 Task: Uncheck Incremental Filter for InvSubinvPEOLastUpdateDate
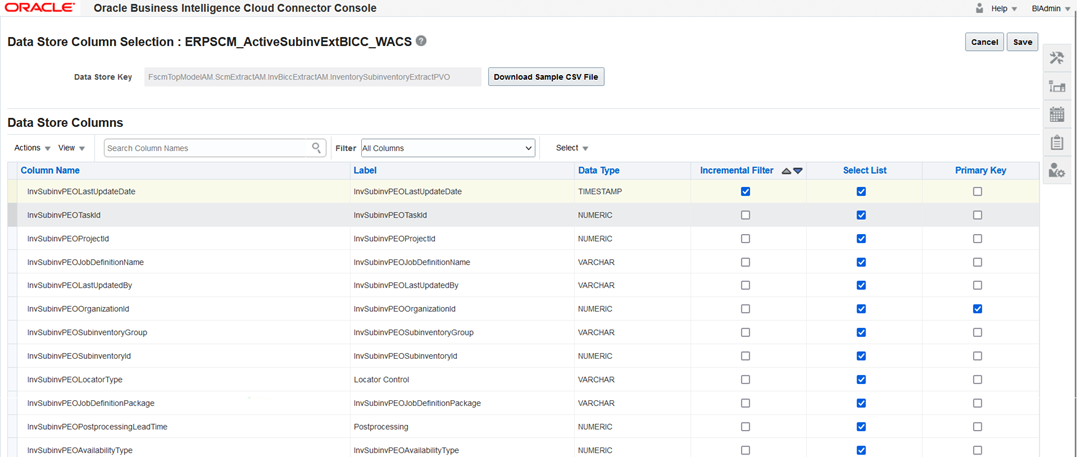[x=746, y=192]
